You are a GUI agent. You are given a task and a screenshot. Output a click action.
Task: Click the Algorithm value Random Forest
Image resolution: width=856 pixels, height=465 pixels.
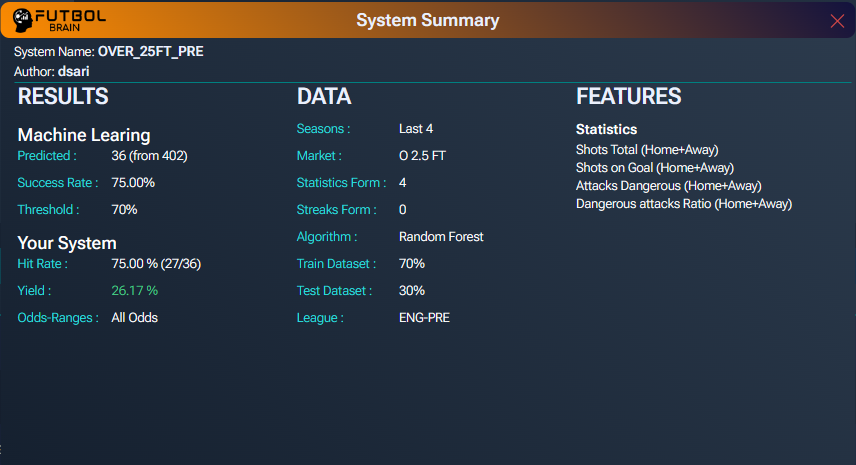[x=441, y=237]
